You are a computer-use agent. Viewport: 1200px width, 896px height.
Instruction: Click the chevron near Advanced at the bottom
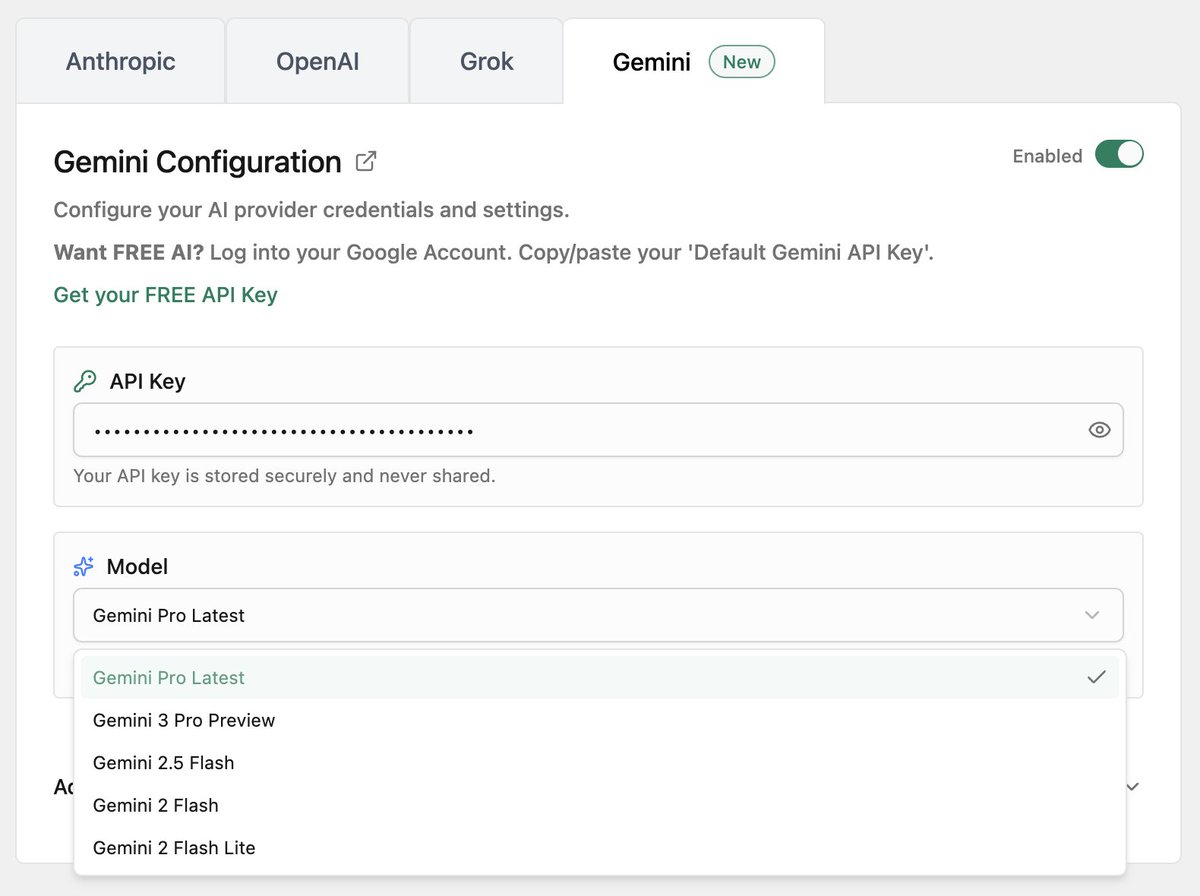[1130, 787]
